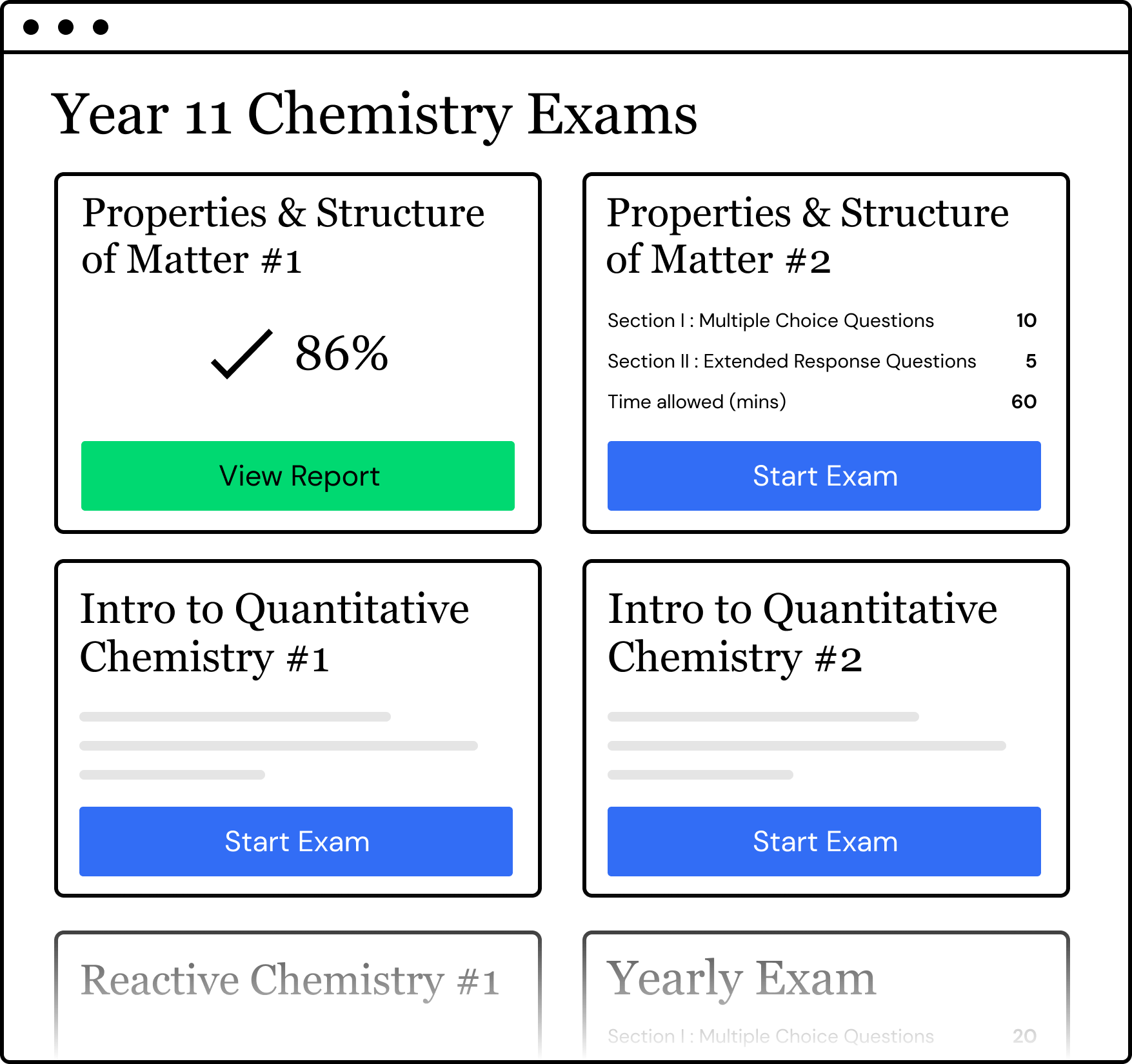Viewport: 1132px width, 1064px height.
Task: Start the Intro to Quantitative Chemistry #1 exam
Action: pyautogui.click(x=296, y=842)
